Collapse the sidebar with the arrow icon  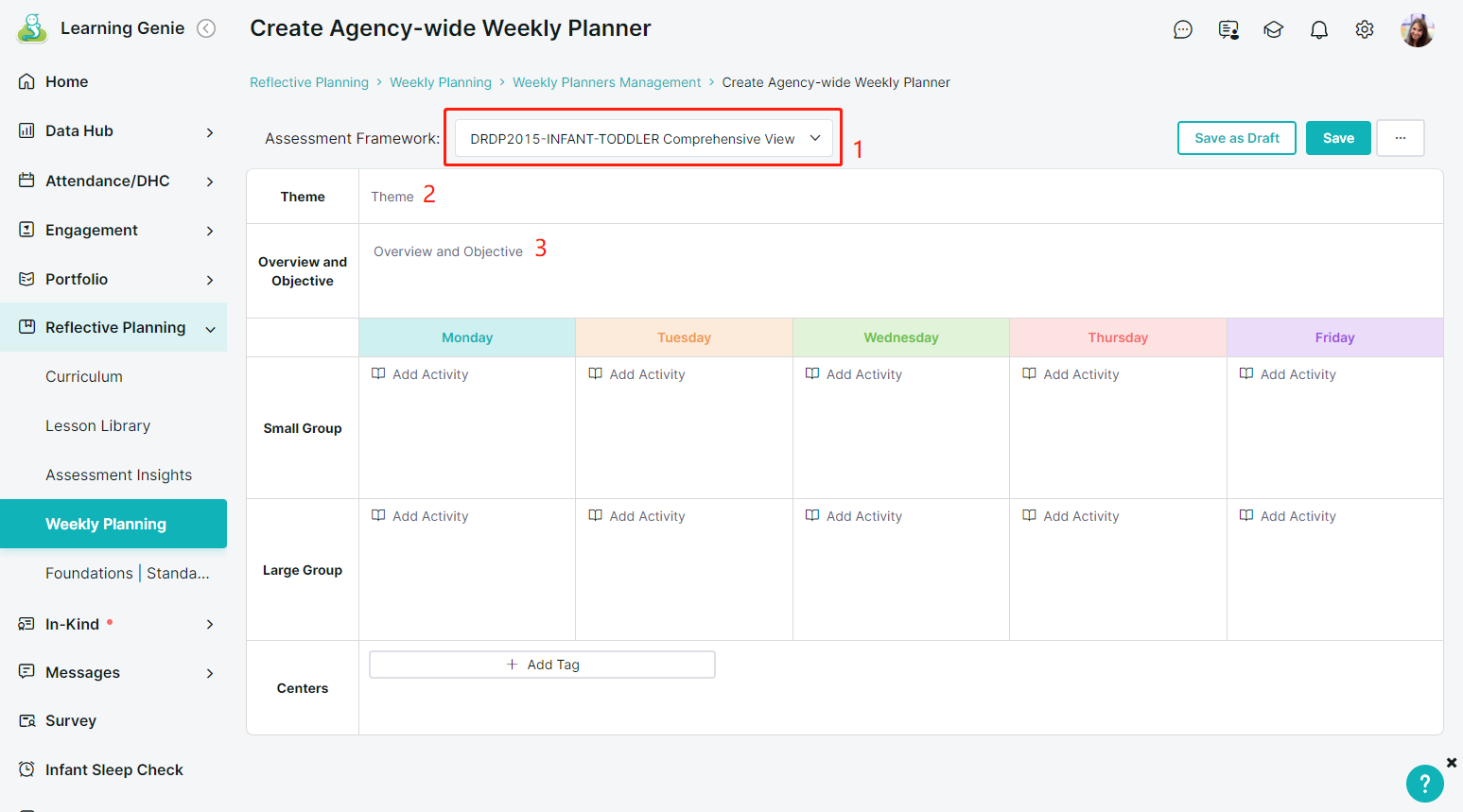click(206, 28)
